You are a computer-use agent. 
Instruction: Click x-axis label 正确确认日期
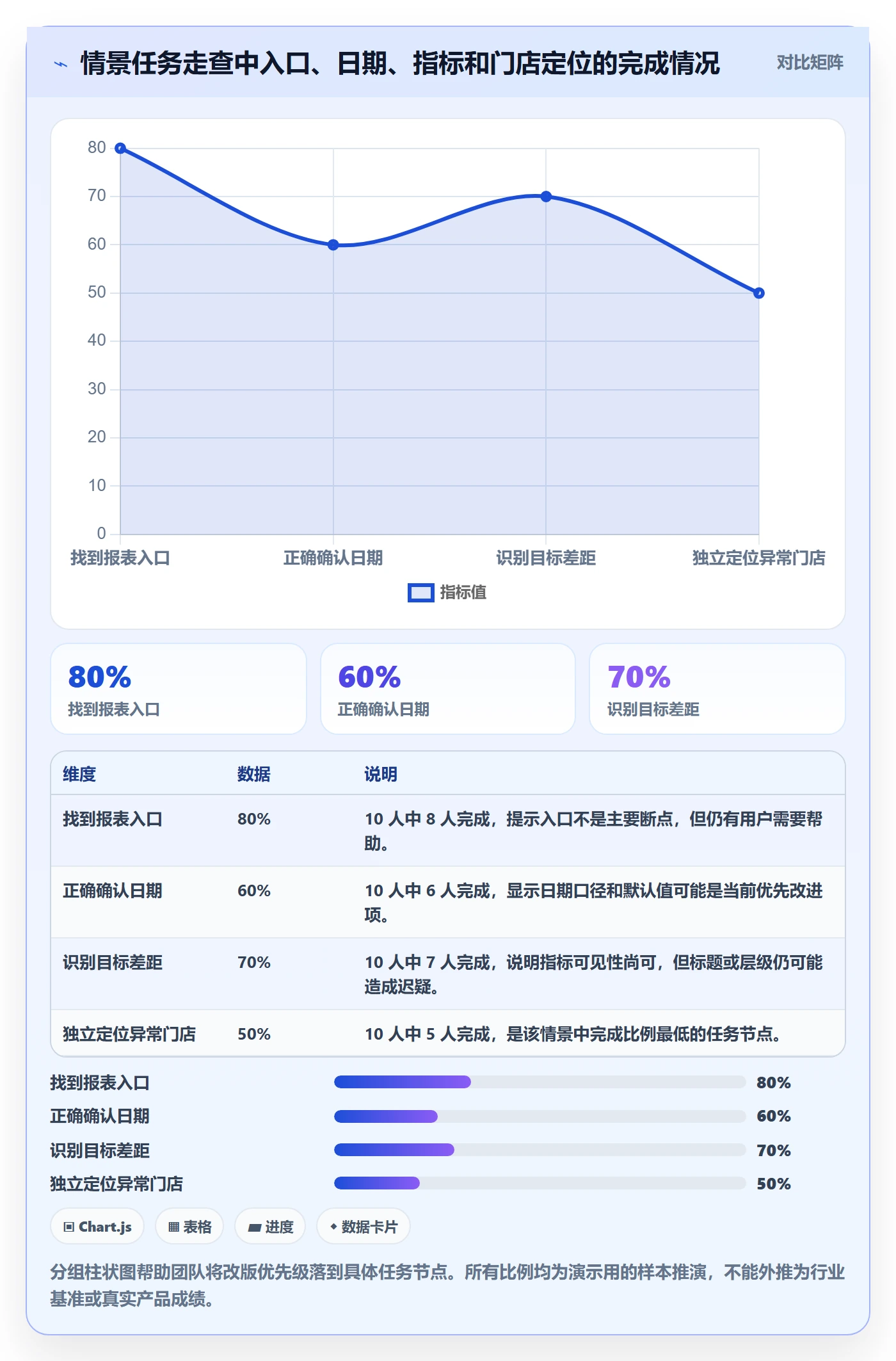pos(333,558)
